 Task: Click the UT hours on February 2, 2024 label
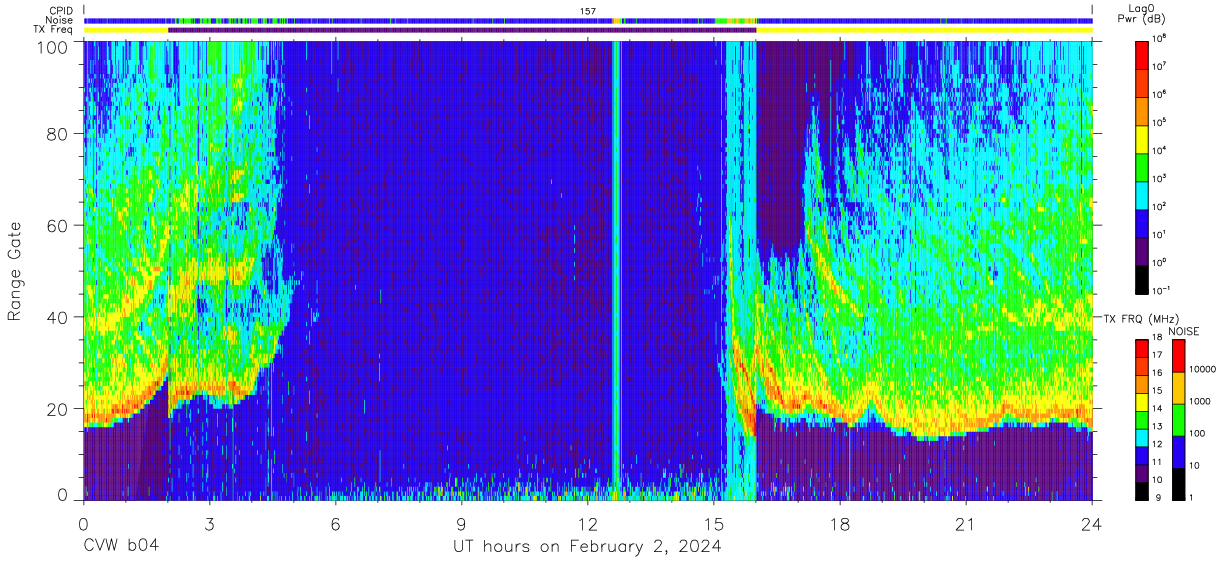(x=587, y=546)
